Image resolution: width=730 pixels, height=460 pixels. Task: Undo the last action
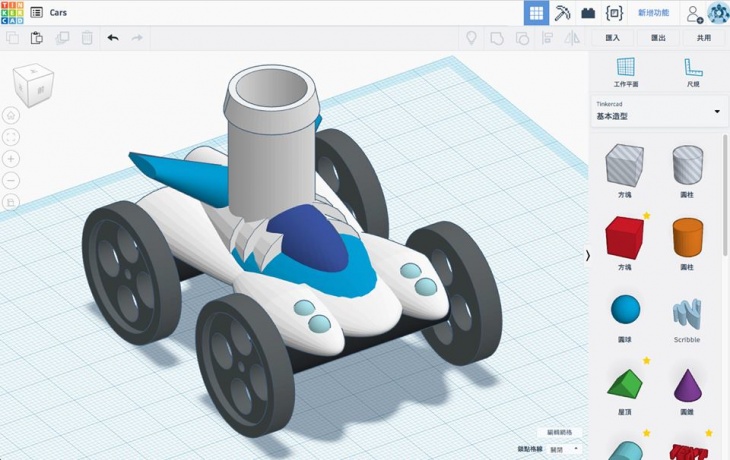[112, 38]
